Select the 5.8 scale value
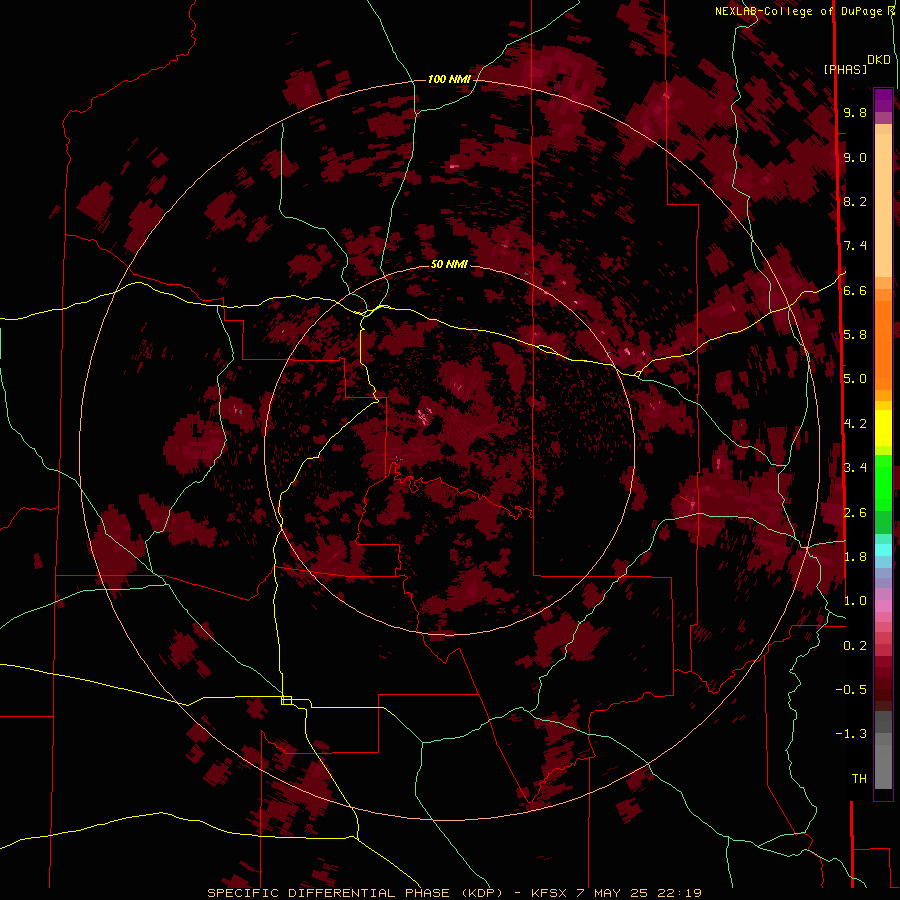This screenshot has height=900, width=900. pos(855,335)
